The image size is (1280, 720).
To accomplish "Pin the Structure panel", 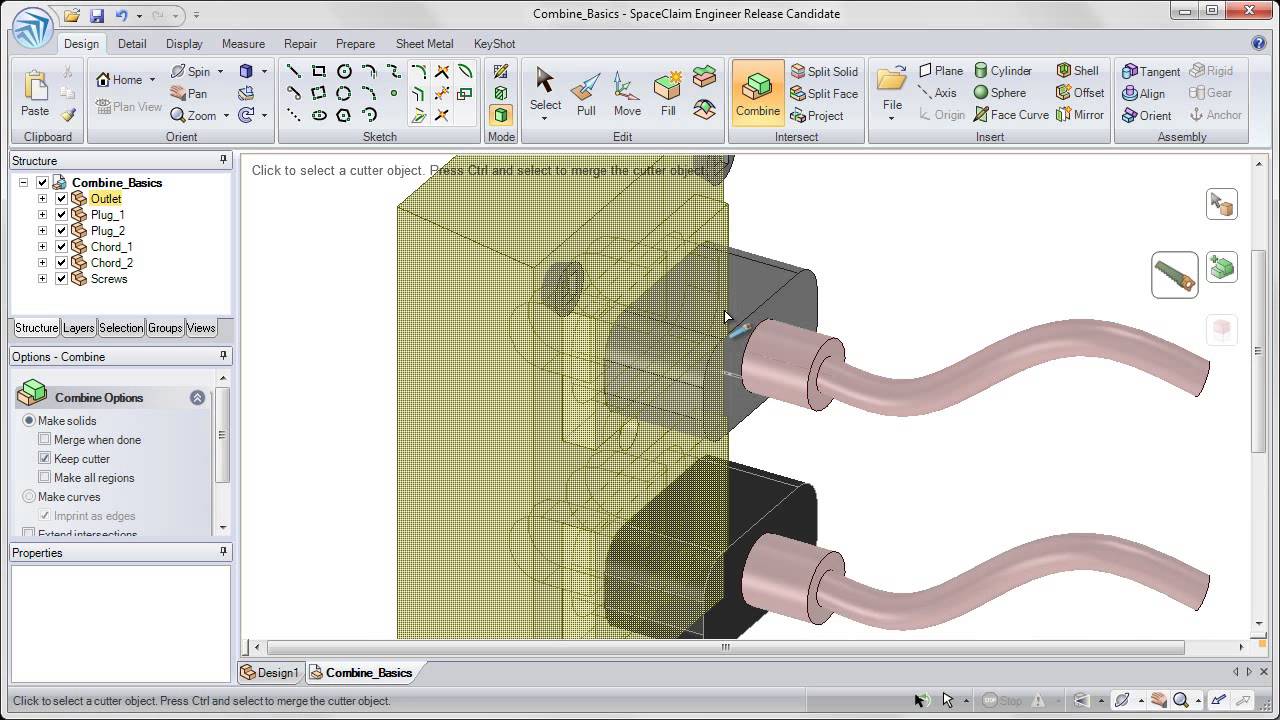I will pos(223,160).
